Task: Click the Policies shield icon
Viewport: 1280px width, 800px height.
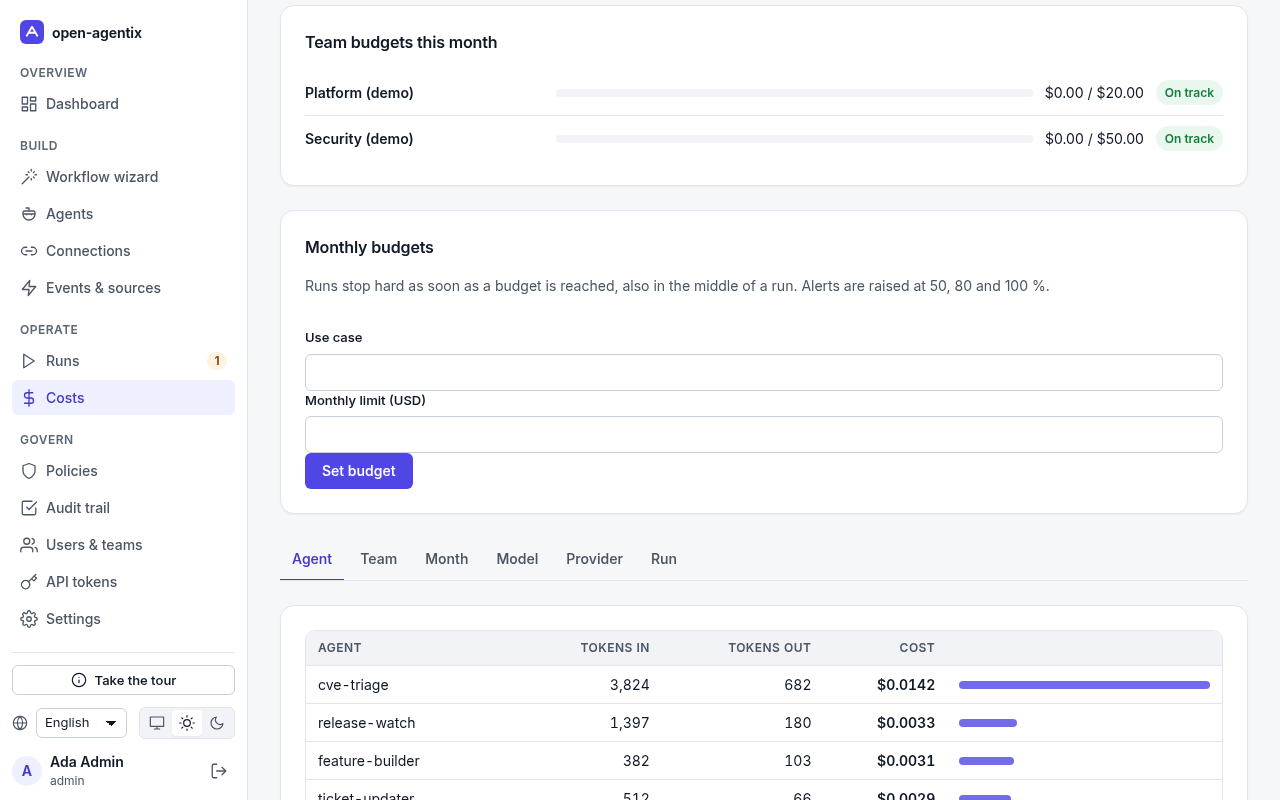Action: click(29, 471)
